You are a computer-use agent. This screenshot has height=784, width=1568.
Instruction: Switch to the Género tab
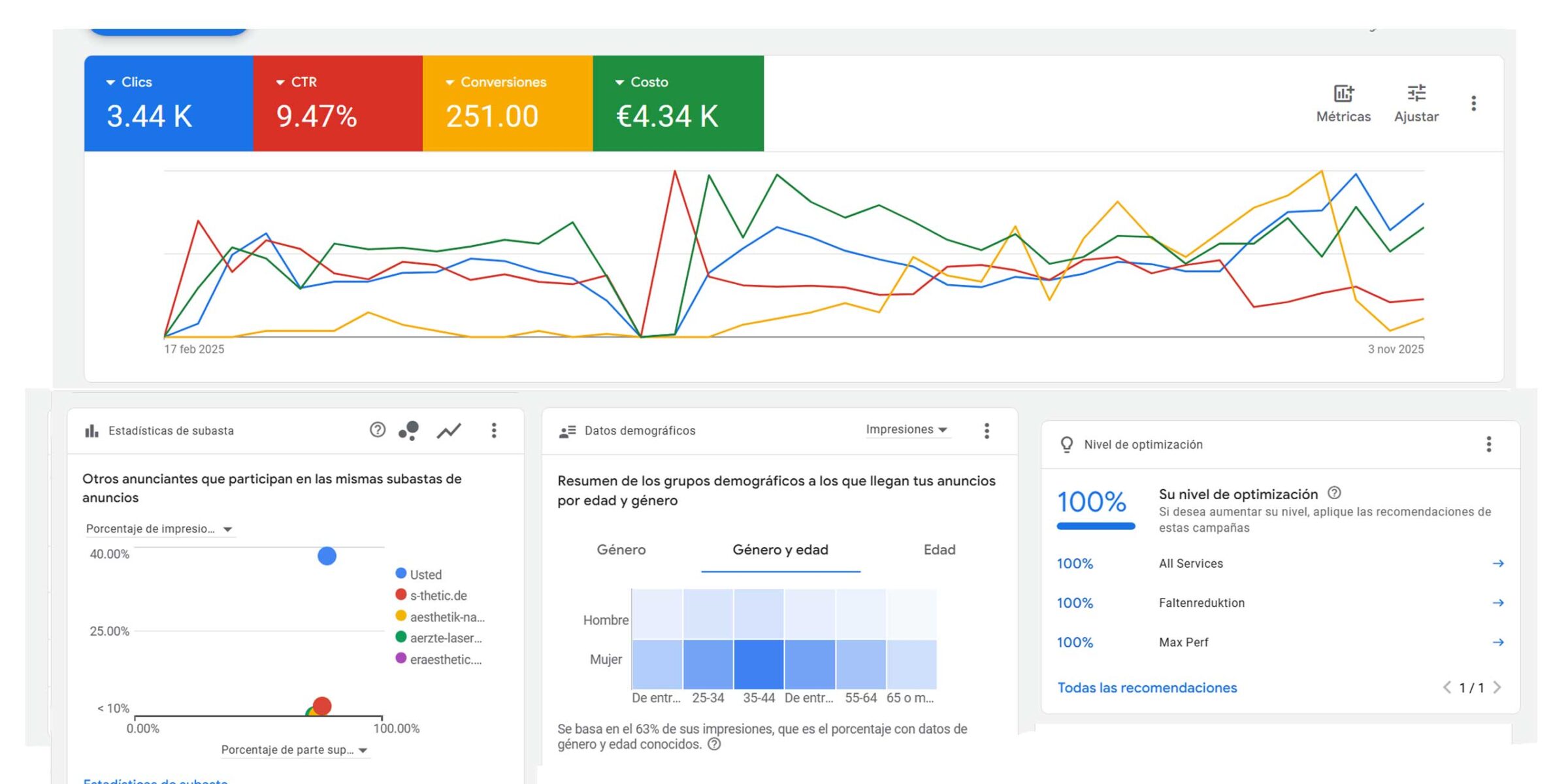621,549
